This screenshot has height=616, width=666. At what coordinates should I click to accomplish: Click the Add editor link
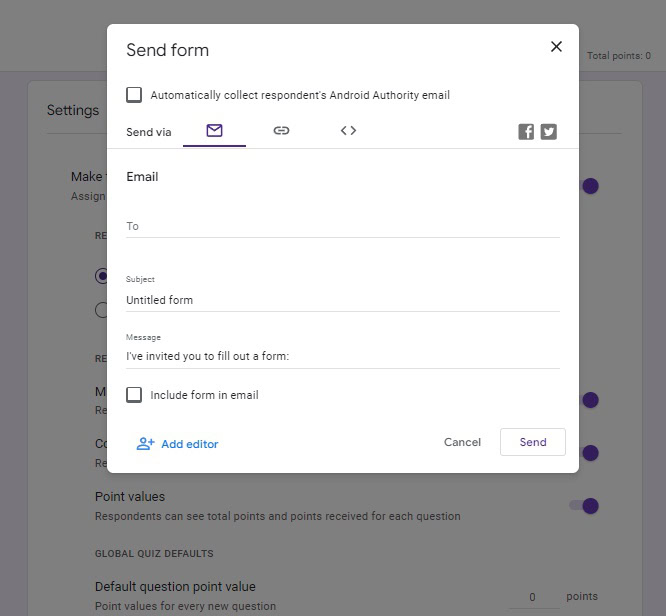tap(189, 444)
